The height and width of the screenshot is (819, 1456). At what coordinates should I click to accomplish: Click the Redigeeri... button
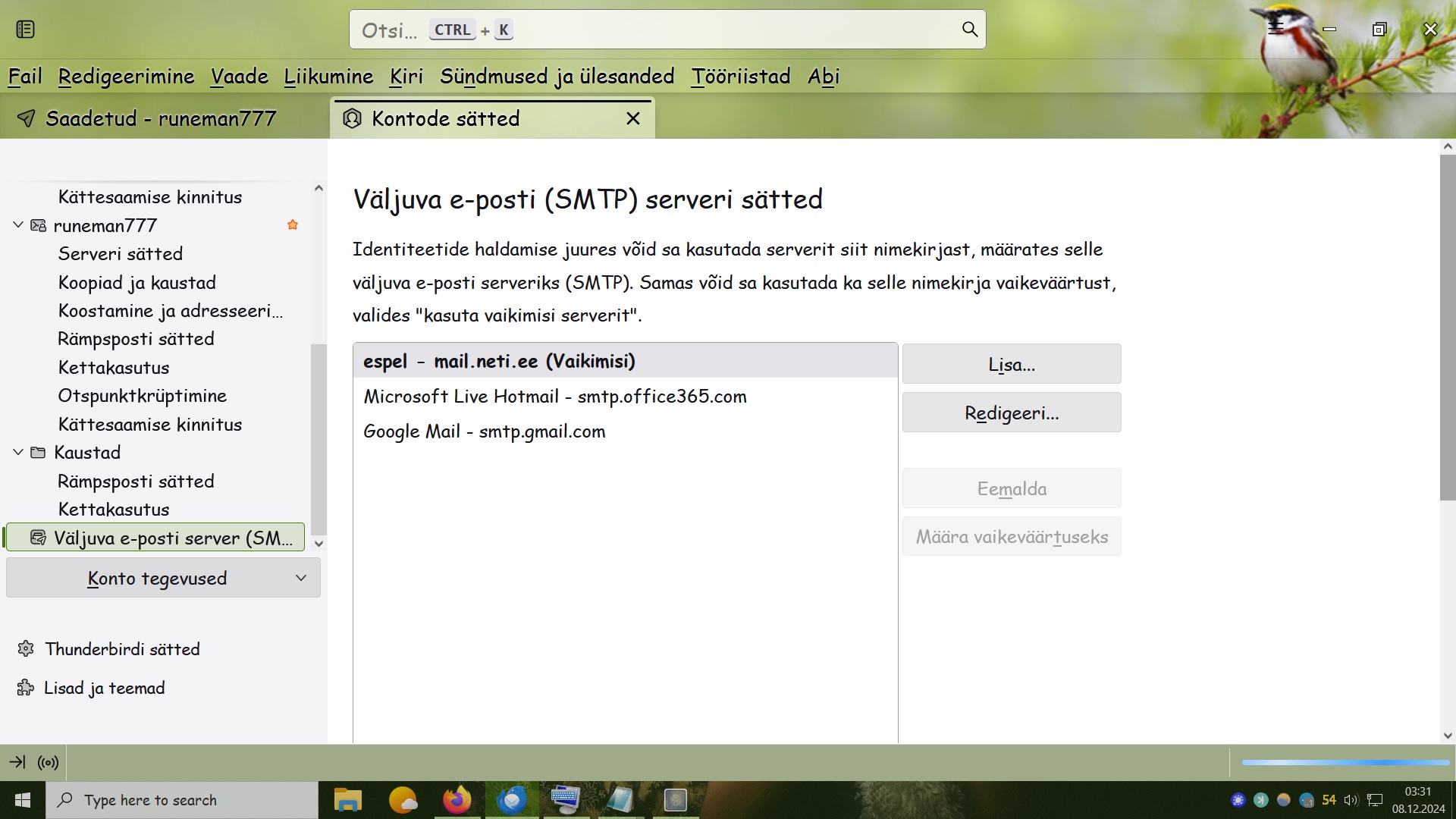coord(1012,413)
